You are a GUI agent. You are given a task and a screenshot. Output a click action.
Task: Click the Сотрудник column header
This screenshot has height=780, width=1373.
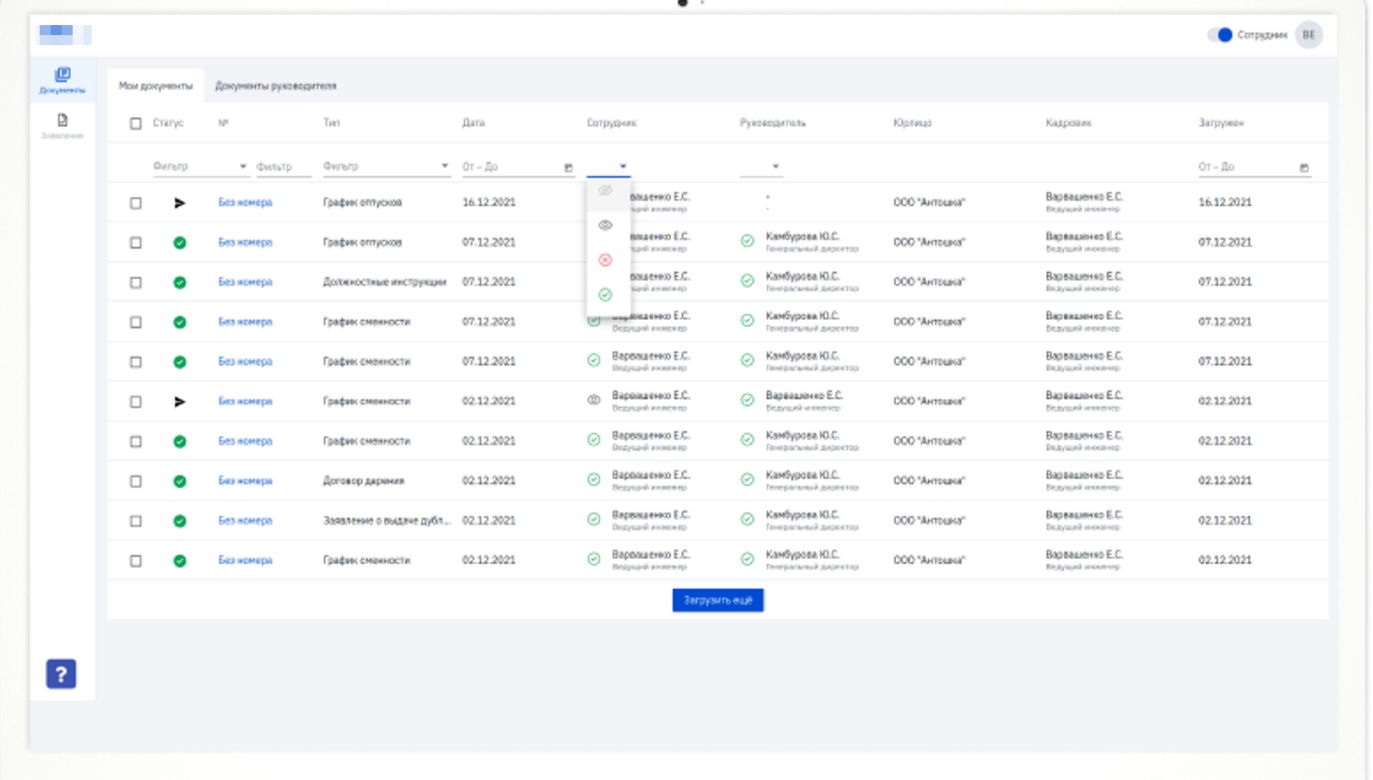[x=612, y=124]
